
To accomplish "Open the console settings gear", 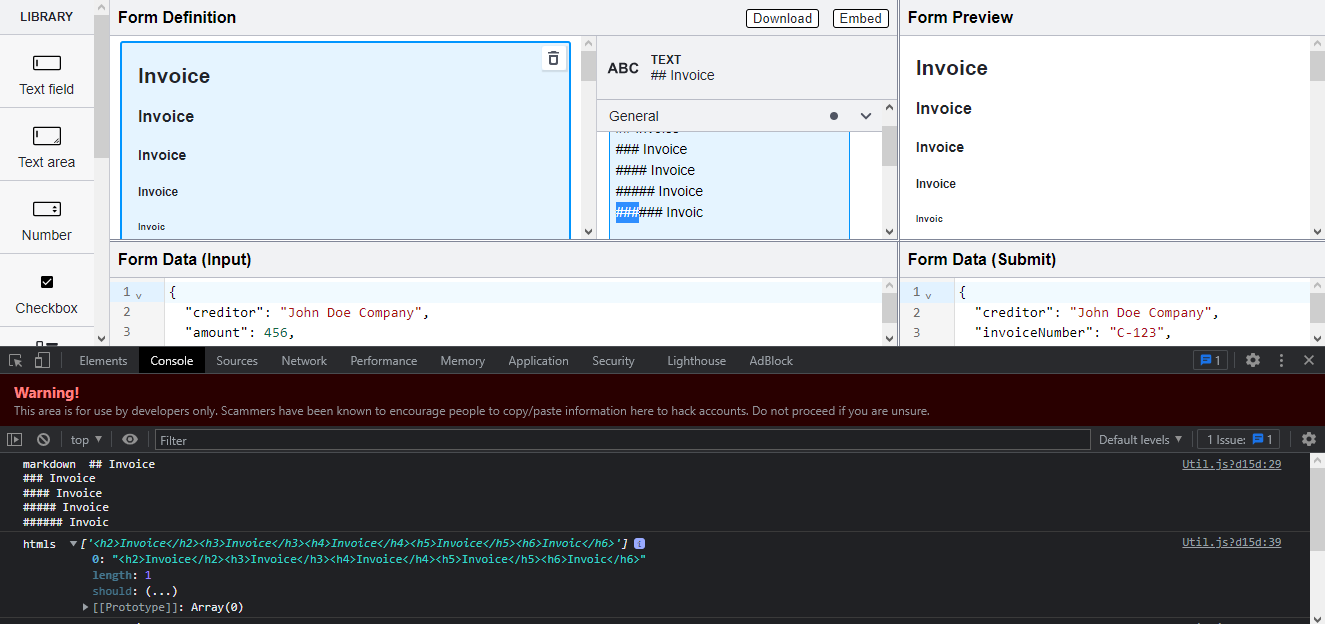I will tap(1309, 439).
